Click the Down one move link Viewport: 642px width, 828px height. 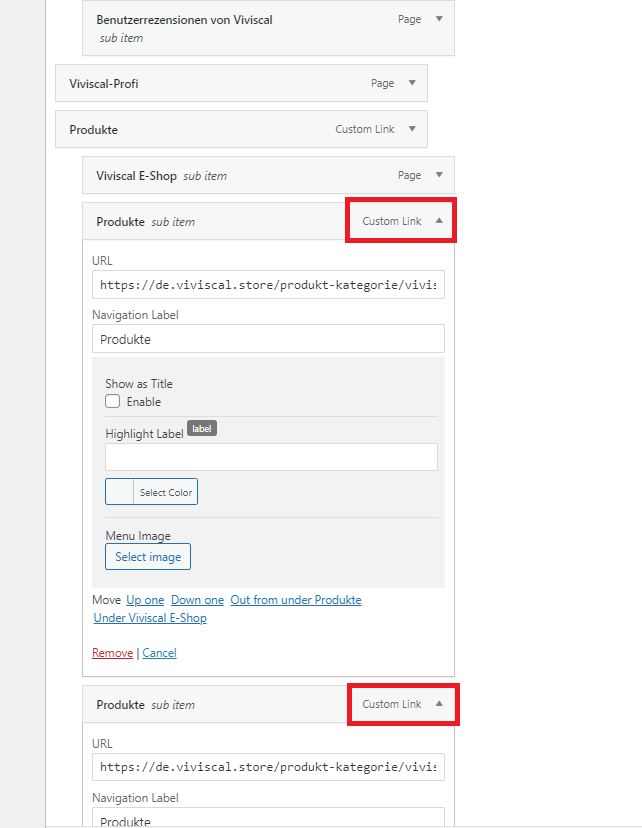[x=197, y=600]
